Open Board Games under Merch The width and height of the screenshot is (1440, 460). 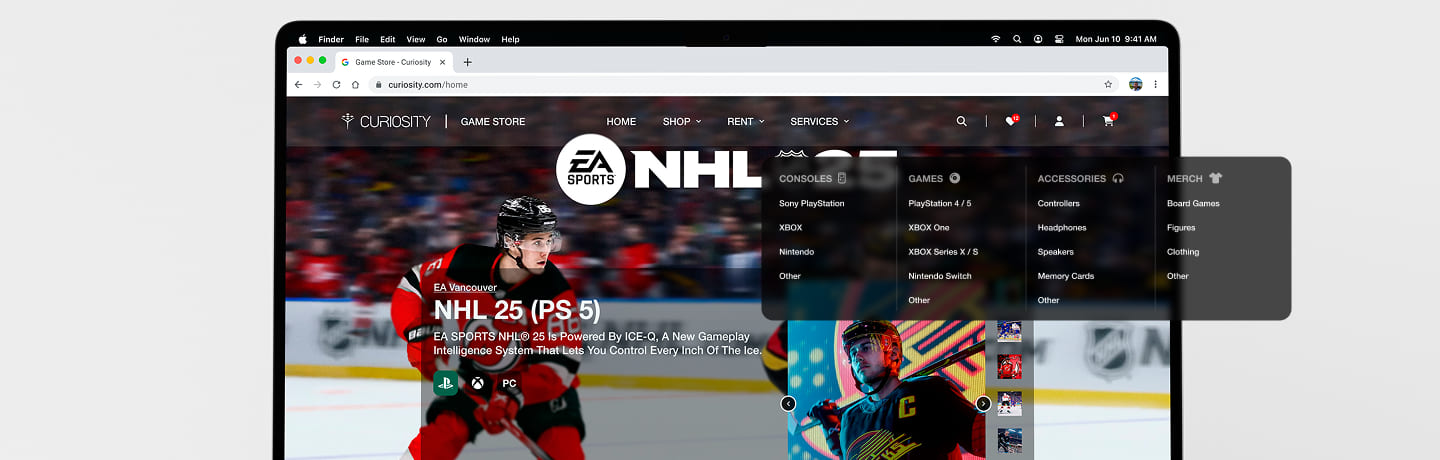pos(1193,203)
